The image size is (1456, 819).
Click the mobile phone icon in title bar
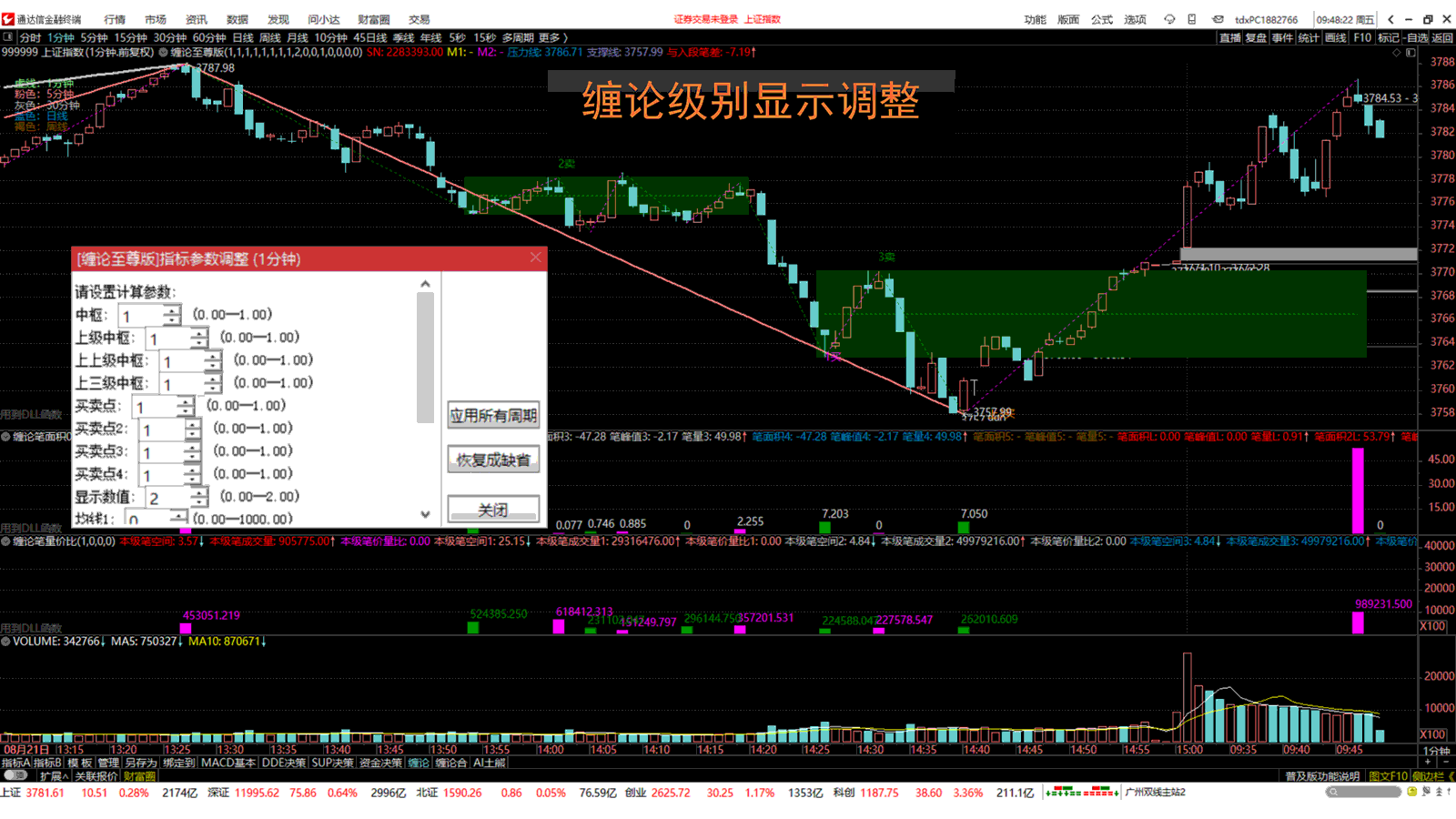click(1192, 19)
